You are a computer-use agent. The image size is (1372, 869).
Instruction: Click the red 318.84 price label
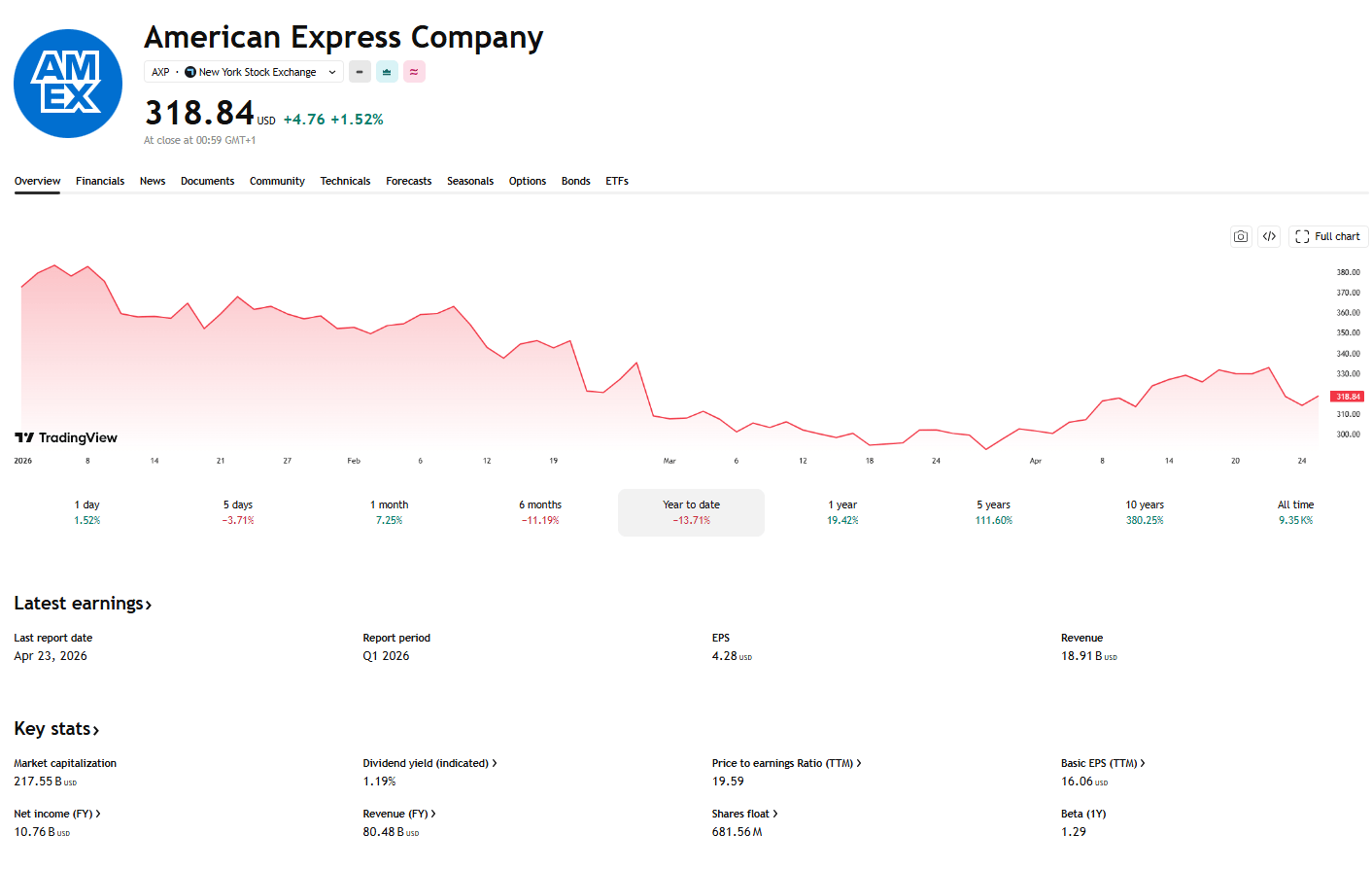coord(1348,397)
